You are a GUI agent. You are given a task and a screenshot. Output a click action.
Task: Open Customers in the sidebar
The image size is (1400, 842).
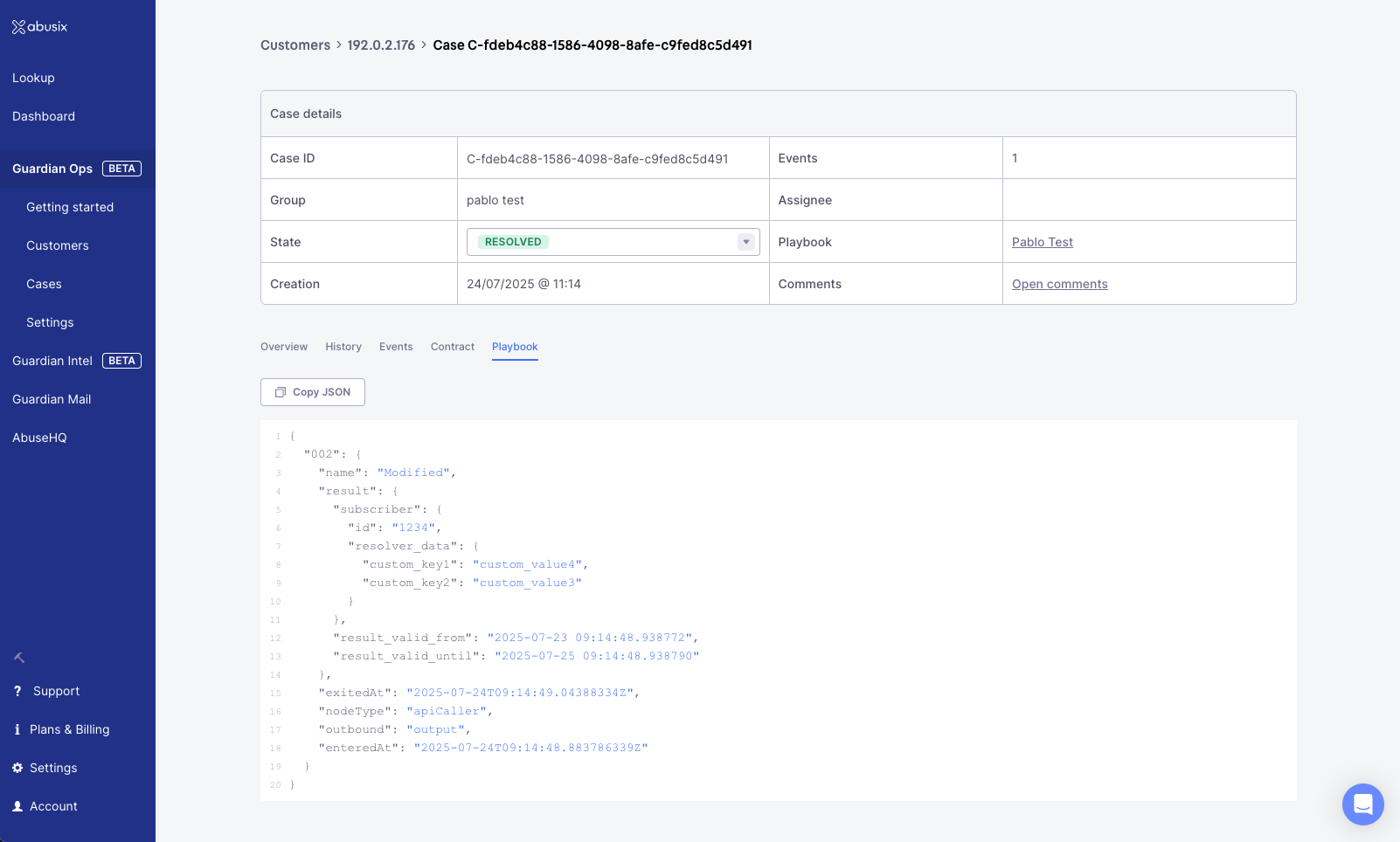click(x=58, y=245)
